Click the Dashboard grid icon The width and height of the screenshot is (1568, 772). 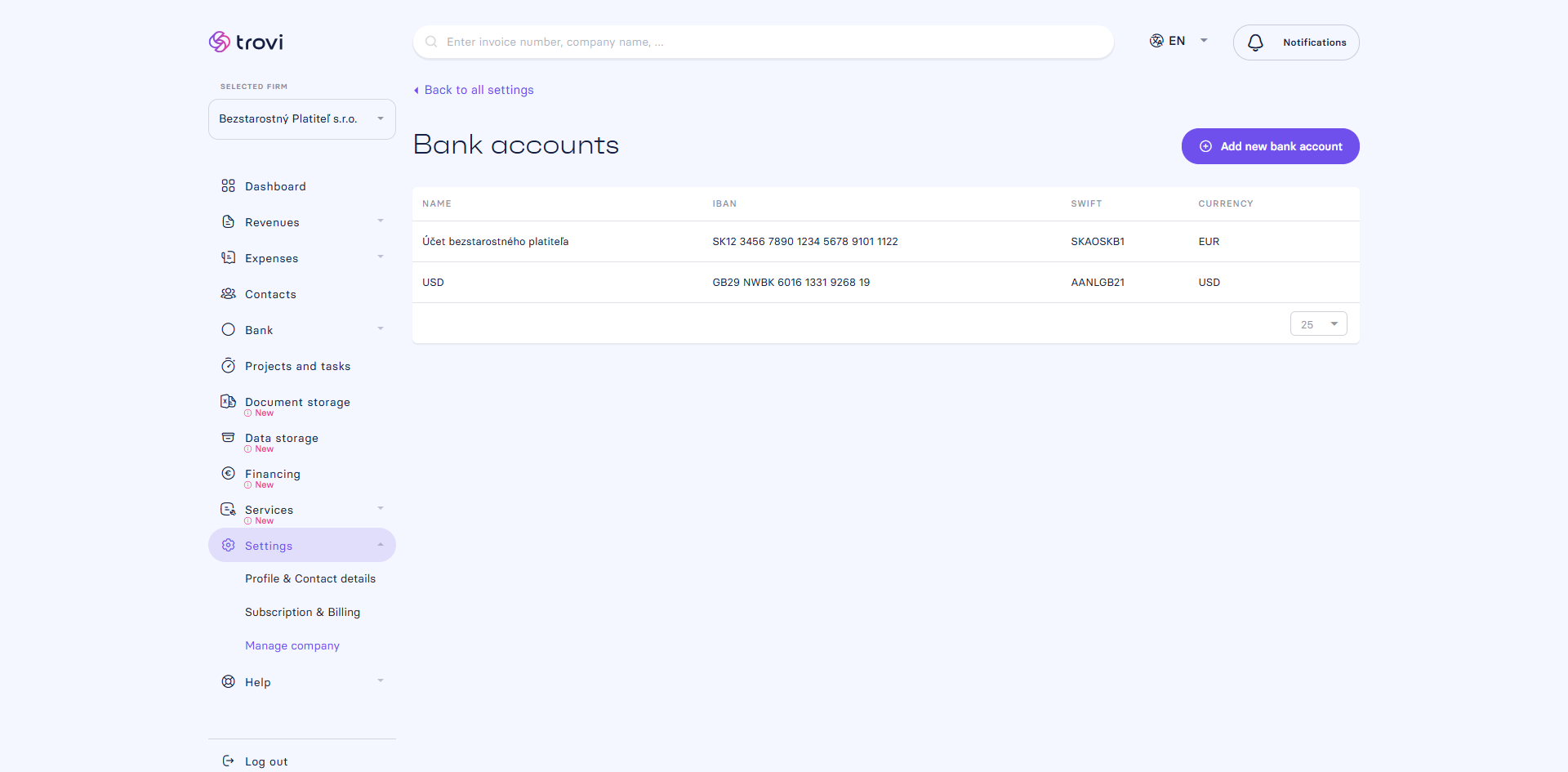click(228, 186)
